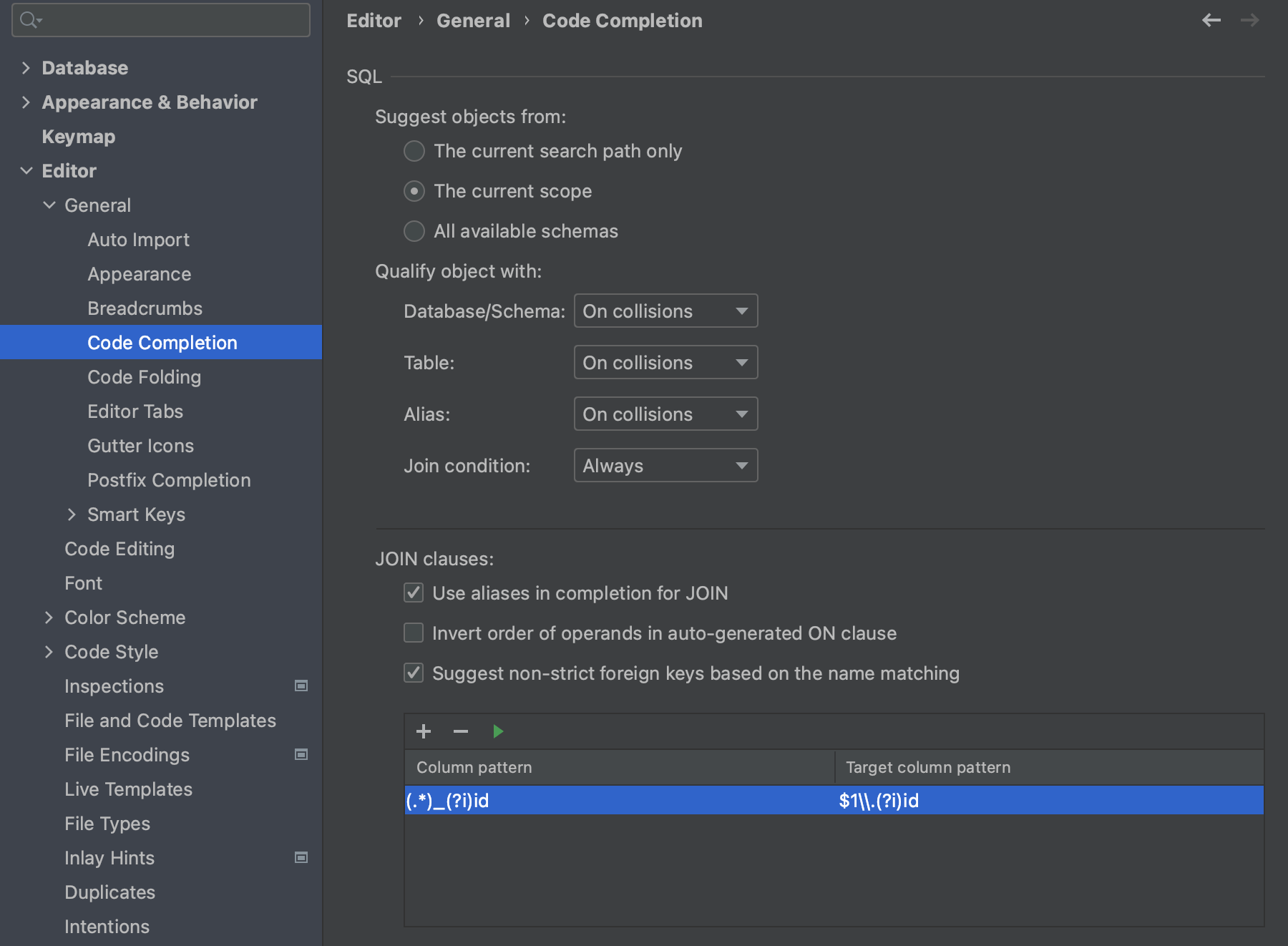Click the back navigation arrow
Screen dimensions: 1288x946
pos(1211,20)
